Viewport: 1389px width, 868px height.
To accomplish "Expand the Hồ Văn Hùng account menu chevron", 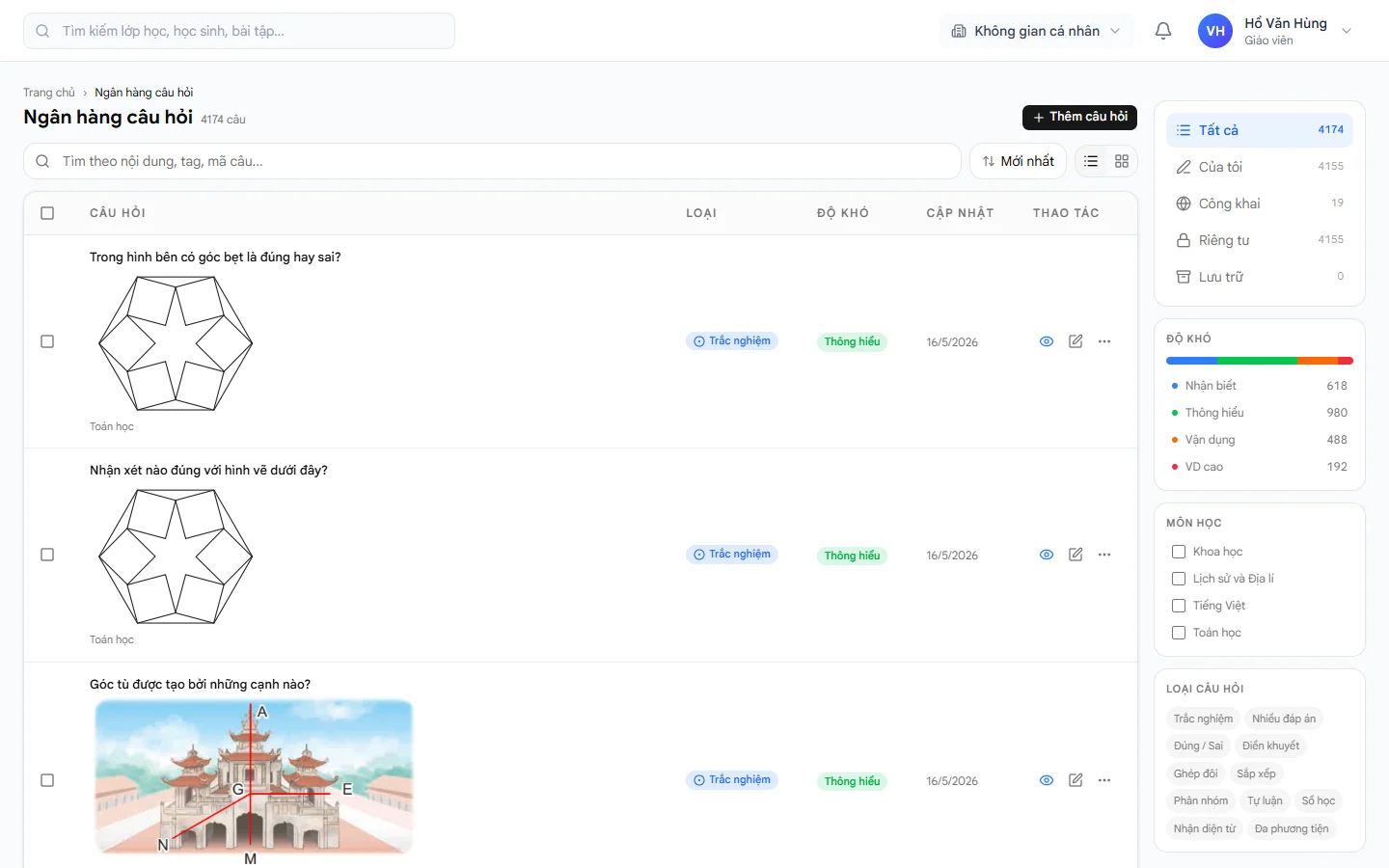I will (1347, 31).
